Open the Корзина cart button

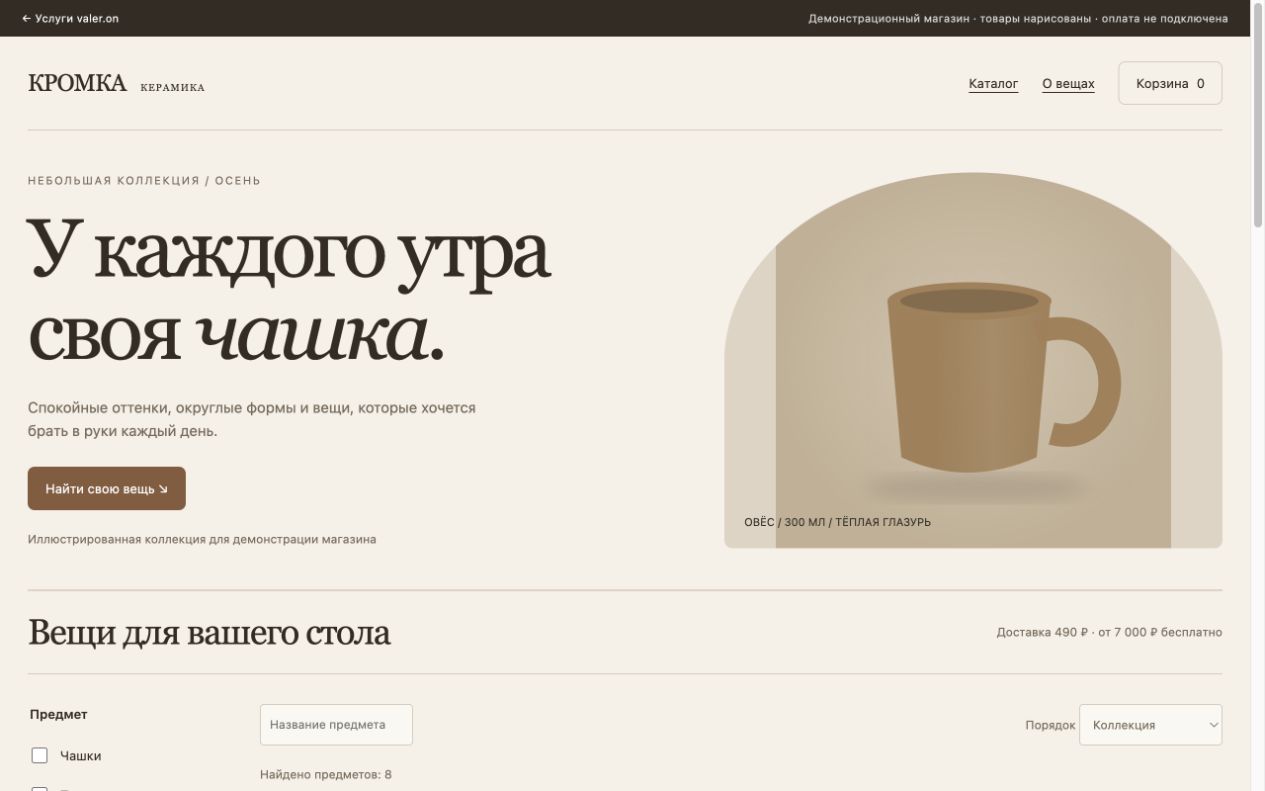pos(1170,83)
